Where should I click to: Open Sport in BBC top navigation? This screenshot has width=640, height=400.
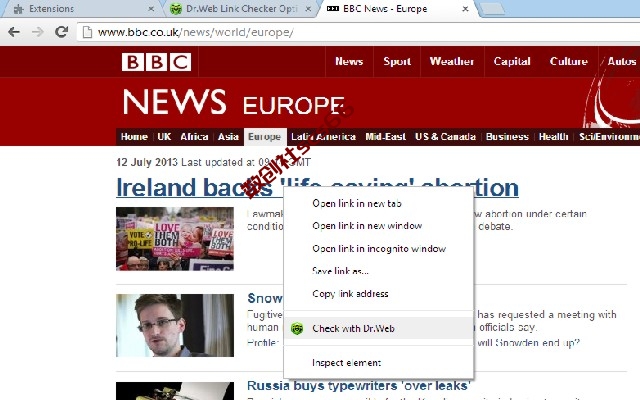coord(397,62)
